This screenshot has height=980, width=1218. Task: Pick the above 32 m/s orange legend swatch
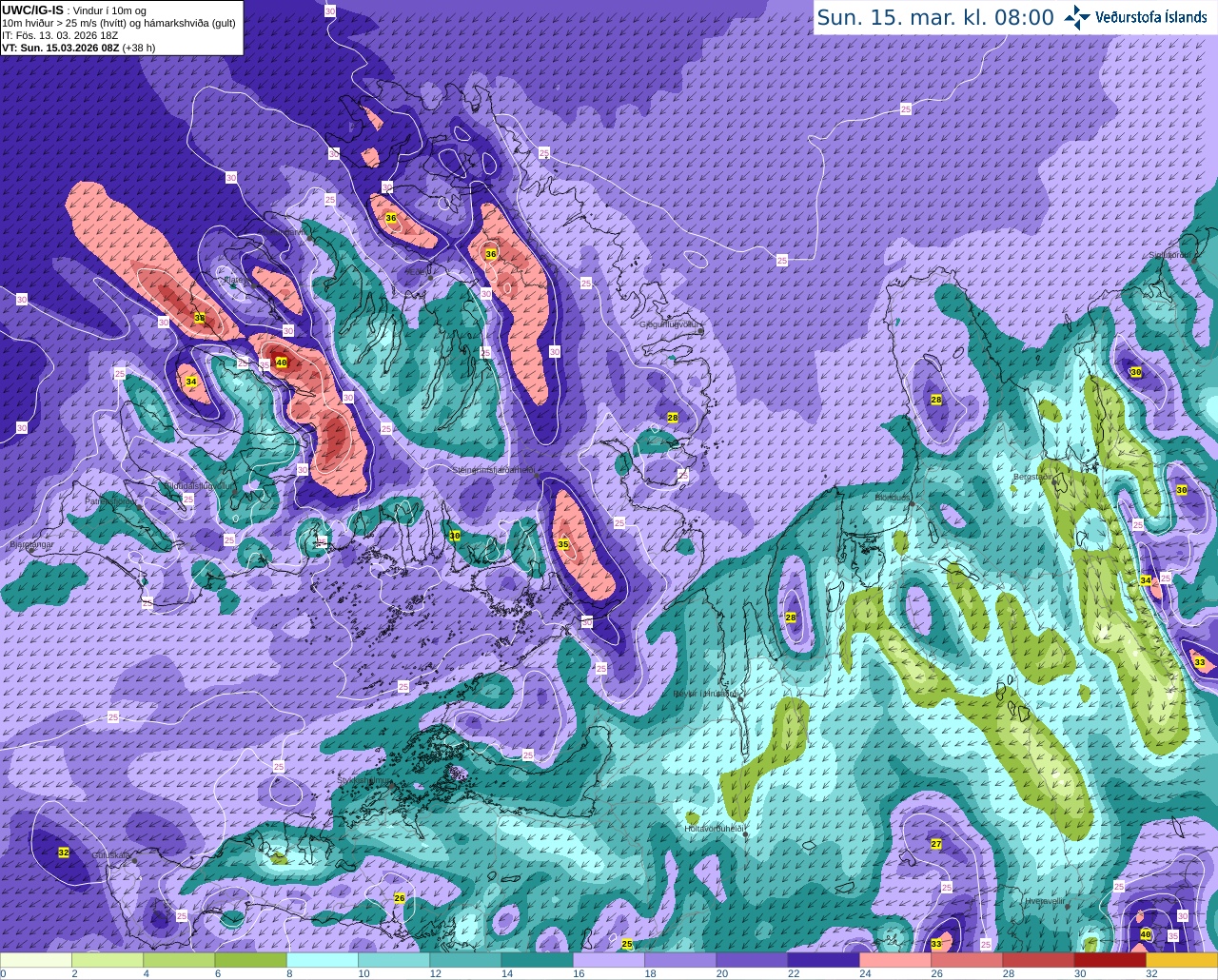[1182, 960]
